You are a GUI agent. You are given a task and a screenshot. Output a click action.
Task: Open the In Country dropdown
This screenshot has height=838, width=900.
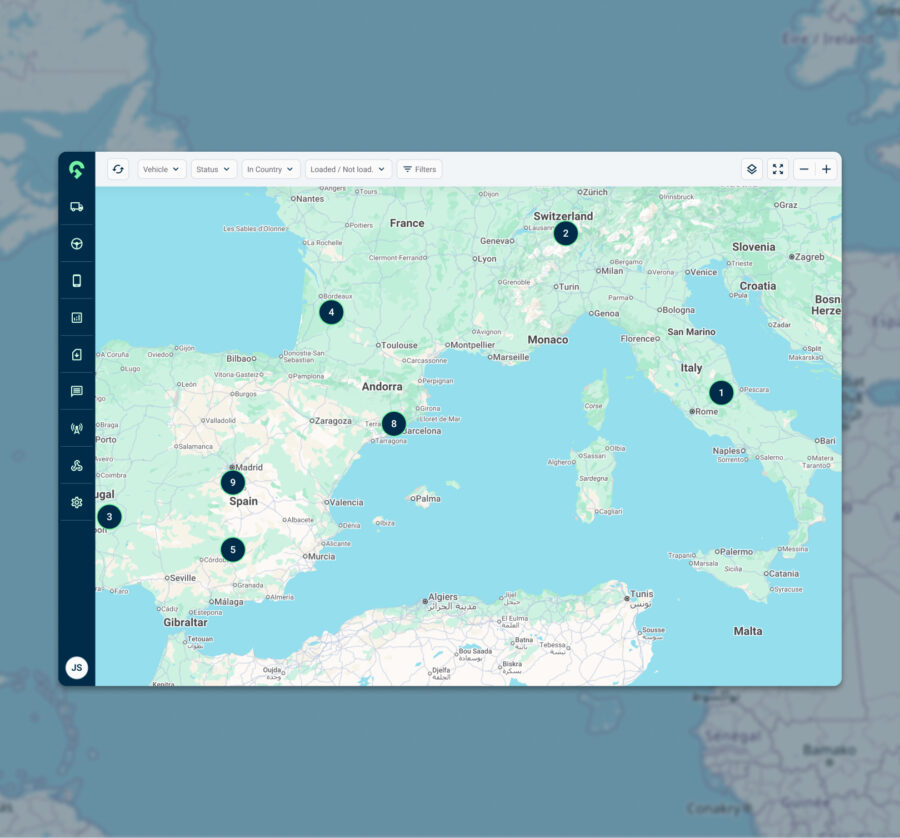[270, 169]
